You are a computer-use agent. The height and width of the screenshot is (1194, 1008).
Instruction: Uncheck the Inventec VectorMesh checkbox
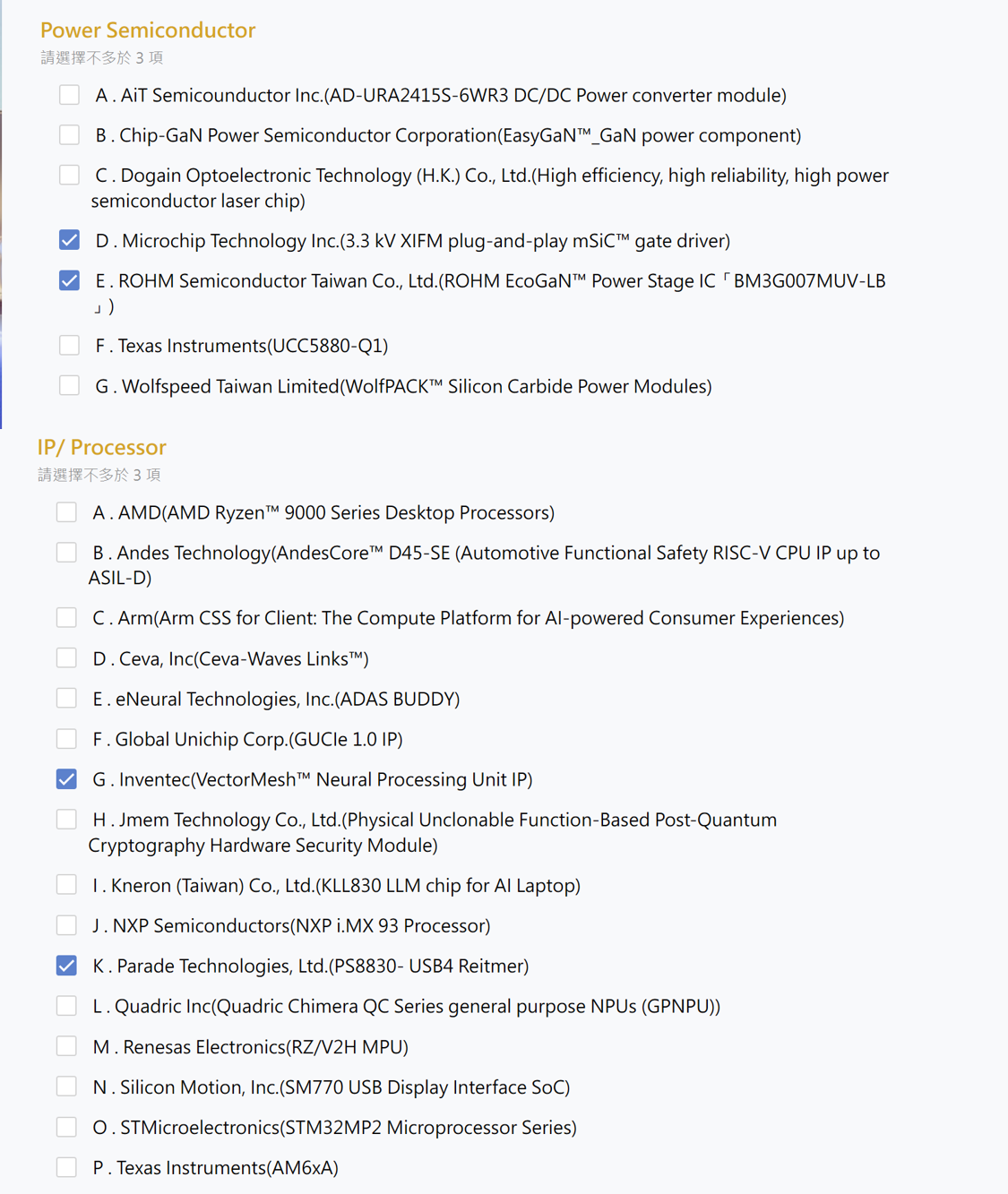pos(66,778)
